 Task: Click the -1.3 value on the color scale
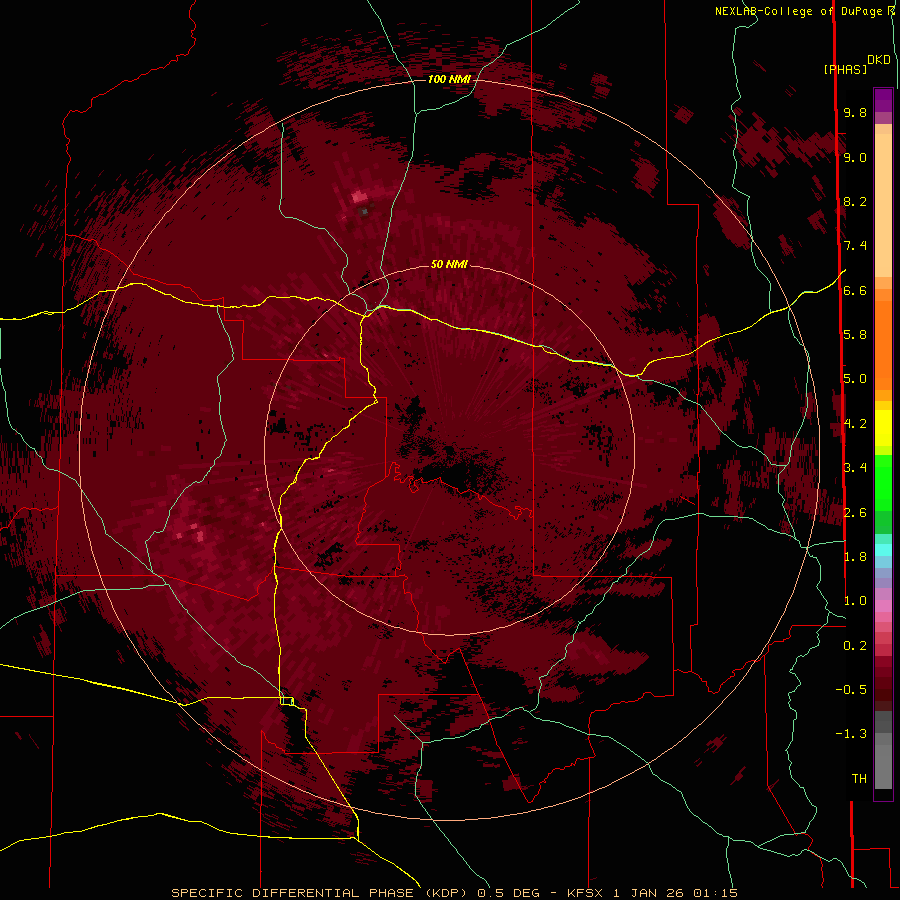[x=851, y=734]
